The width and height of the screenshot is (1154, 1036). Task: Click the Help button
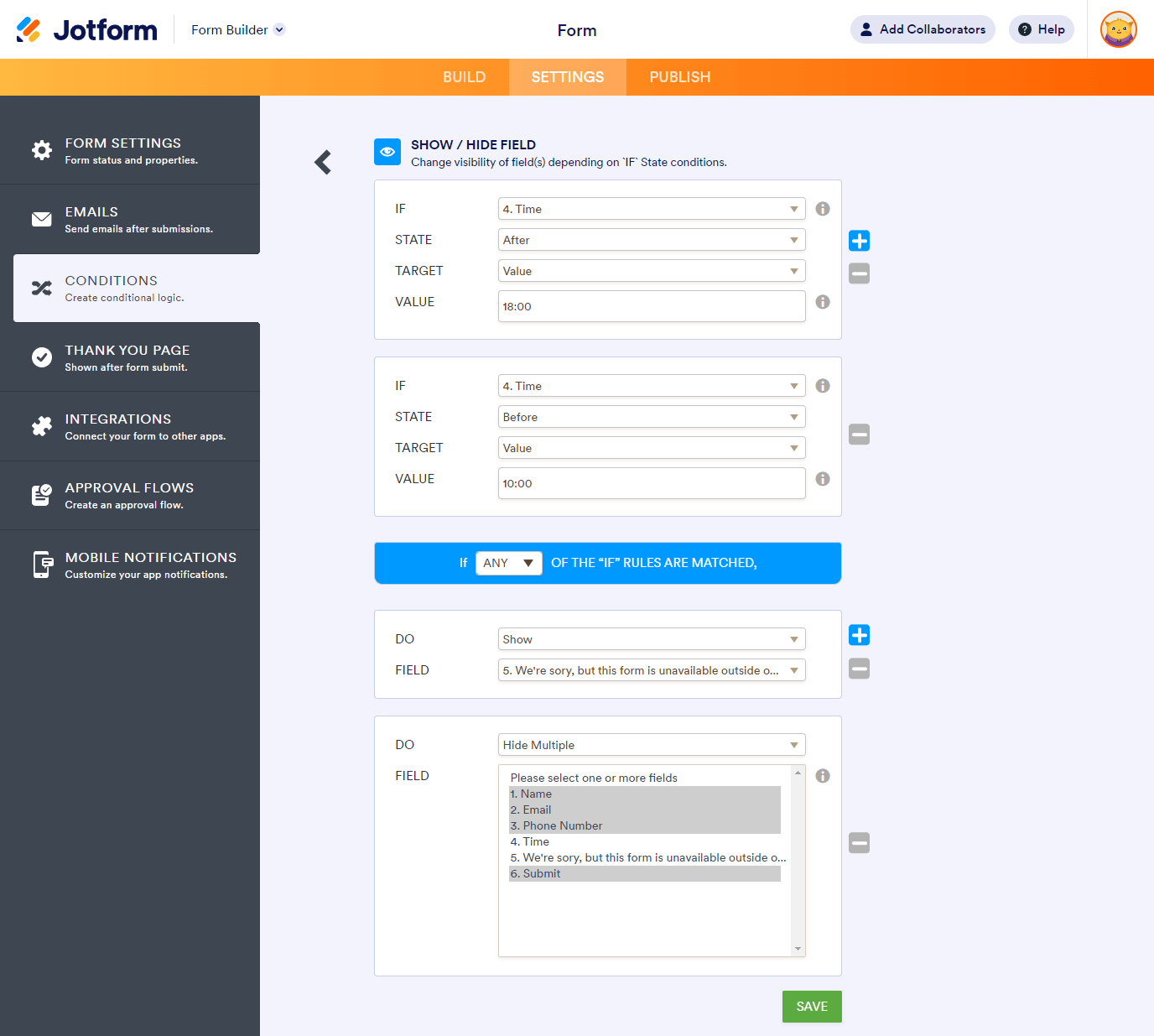click(1042, 29)
